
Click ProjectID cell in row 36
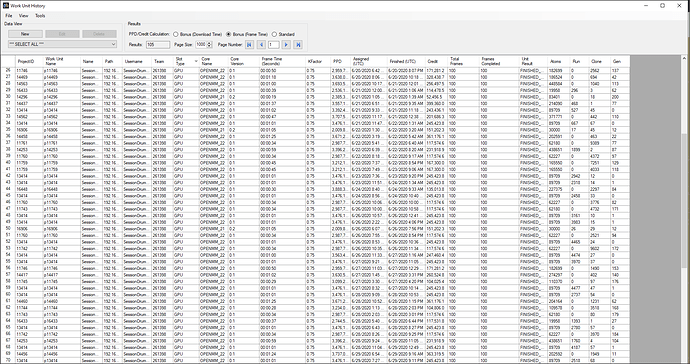pos(29,136)
